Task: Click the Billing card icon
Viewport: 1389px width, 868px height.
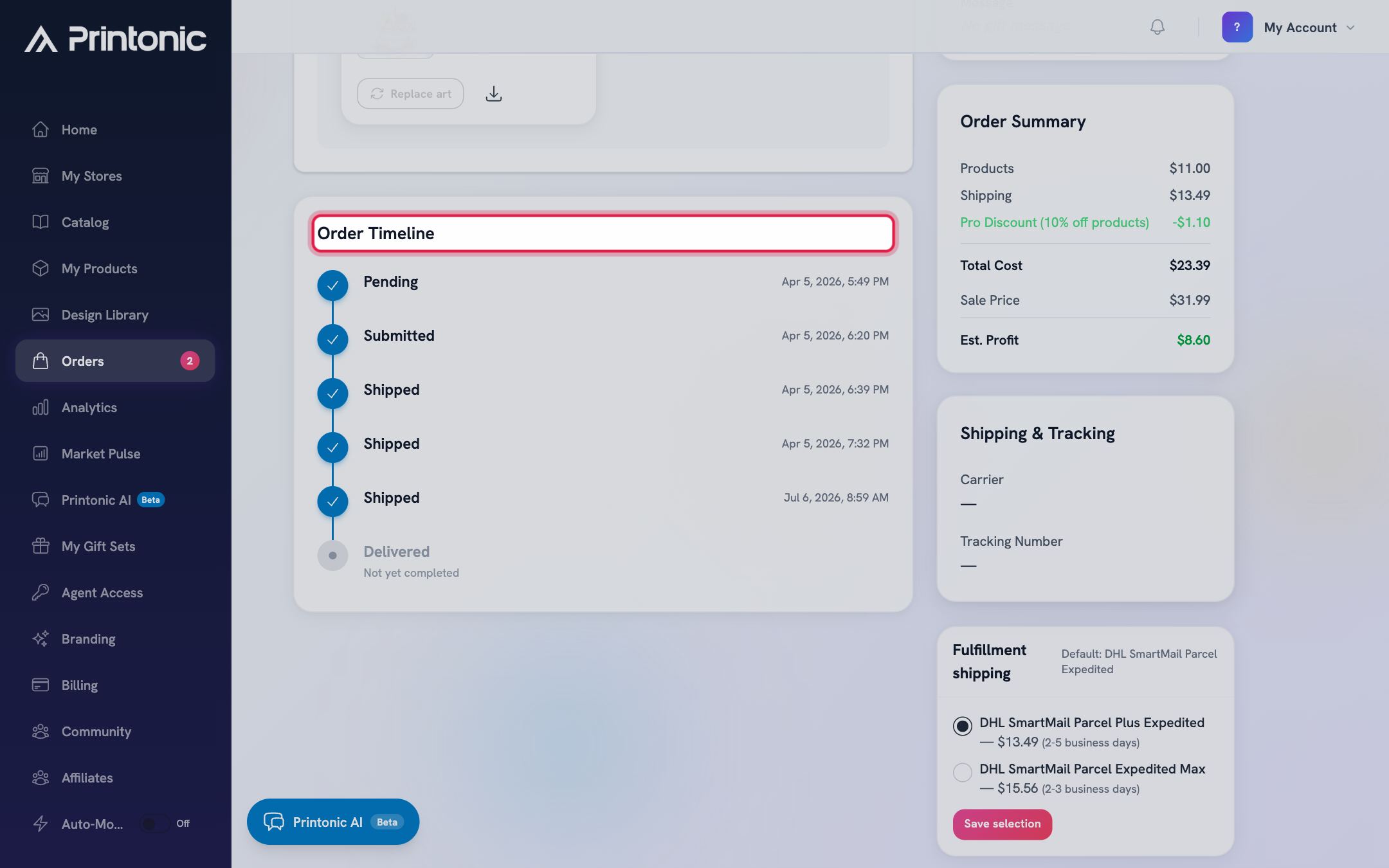Action: tap(41, 685)
